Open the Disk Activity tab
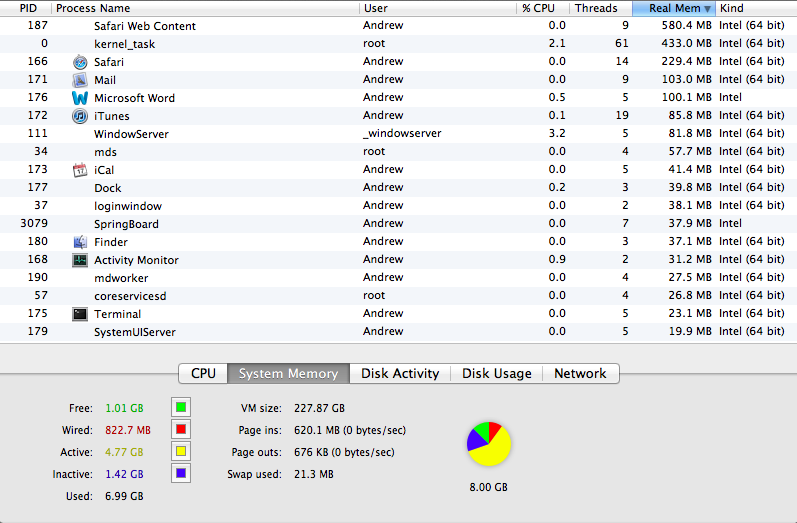This screenshot has width=797, height=523. point(400,374)
